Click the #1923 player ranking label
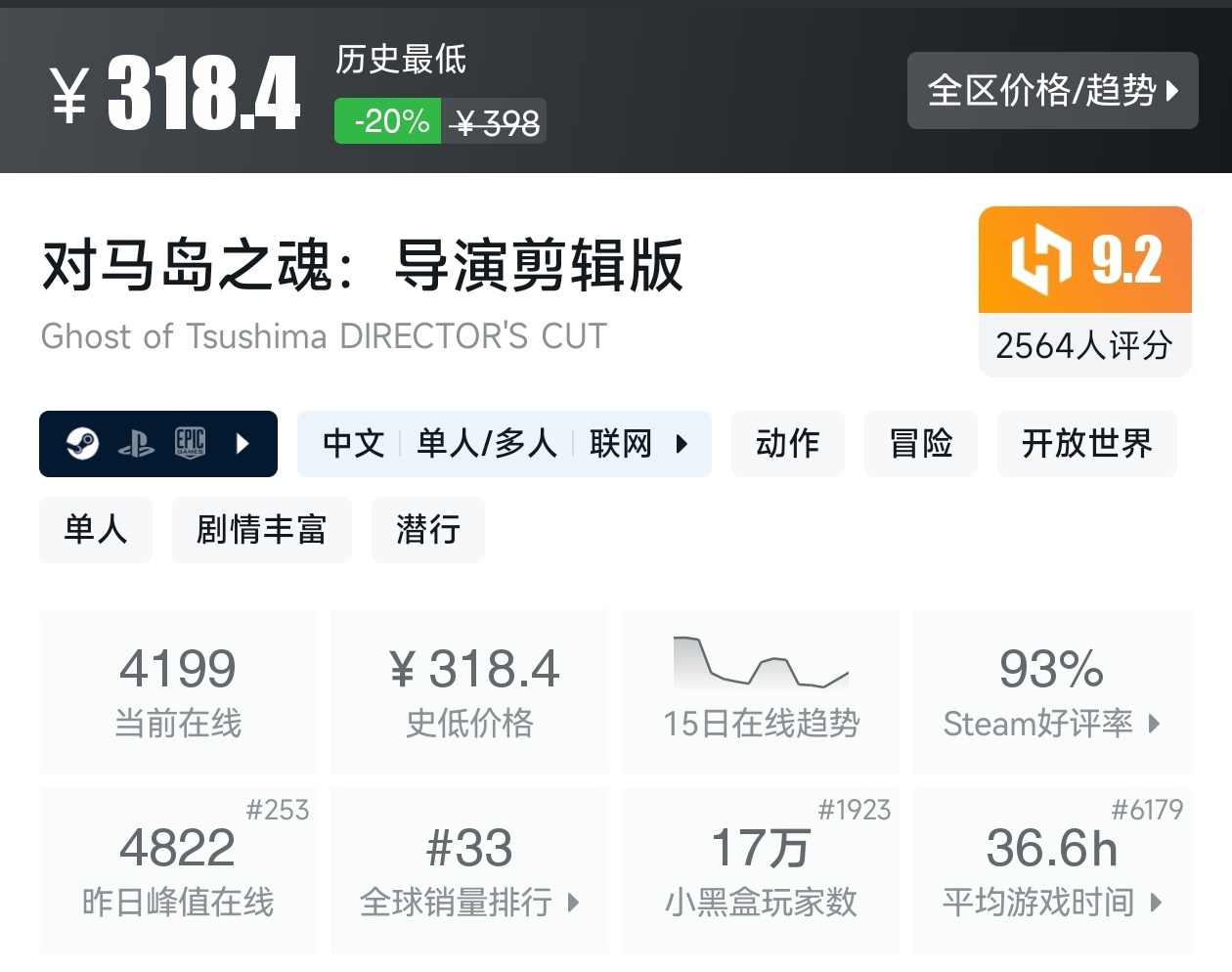The height and width of the screenshot is (972, 1232). (855, 810)
